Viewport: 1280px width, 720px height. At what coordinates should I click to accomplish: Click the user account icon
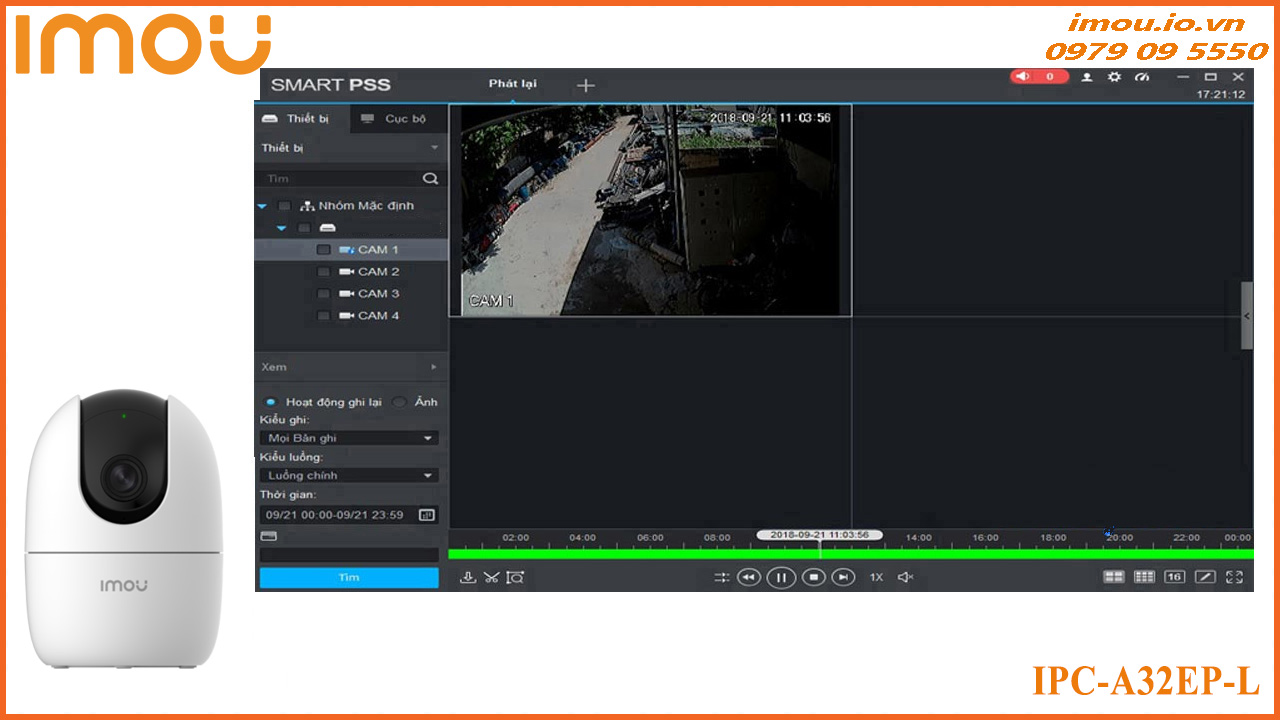pyautogui.click(x=1086, y=77)
